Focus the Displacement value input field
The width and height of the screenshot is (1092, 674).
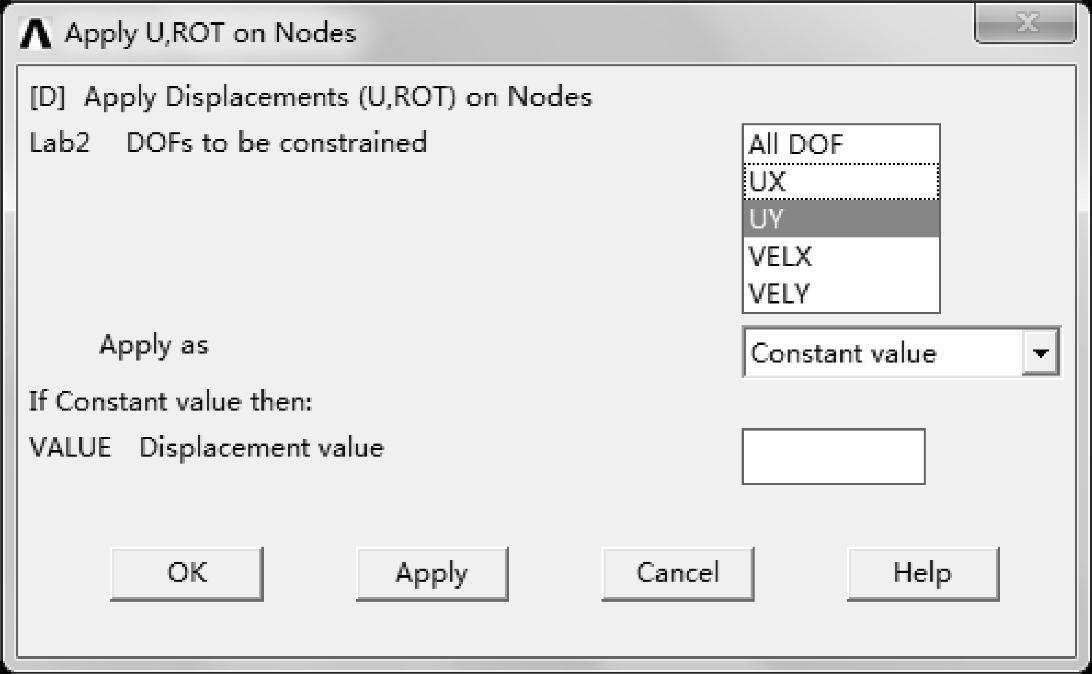click(833, 457)
